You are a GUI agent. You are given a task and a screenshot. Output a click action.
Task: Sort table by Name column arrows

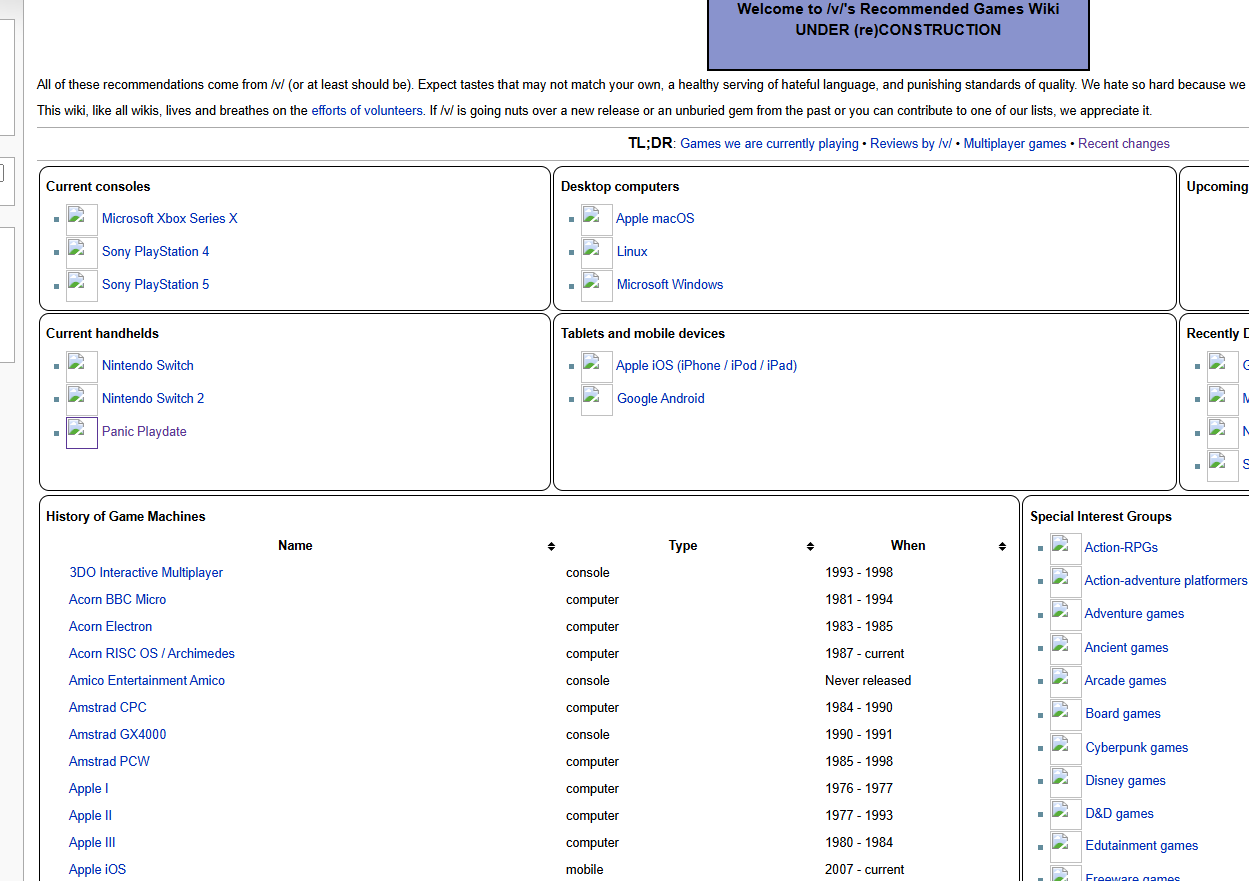pyautogui.click(x=551, y=546)
